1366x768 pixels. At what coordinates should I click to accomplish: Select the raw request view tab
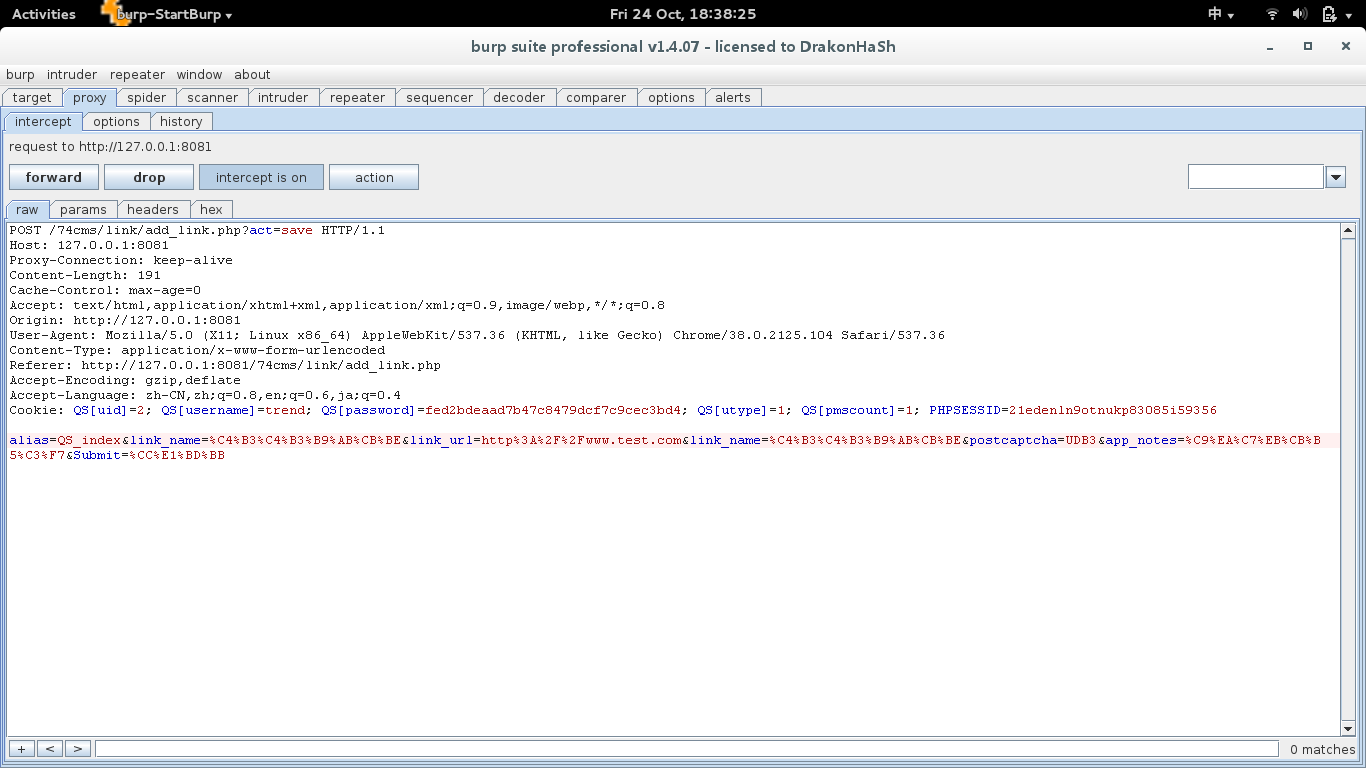(28, 209)
